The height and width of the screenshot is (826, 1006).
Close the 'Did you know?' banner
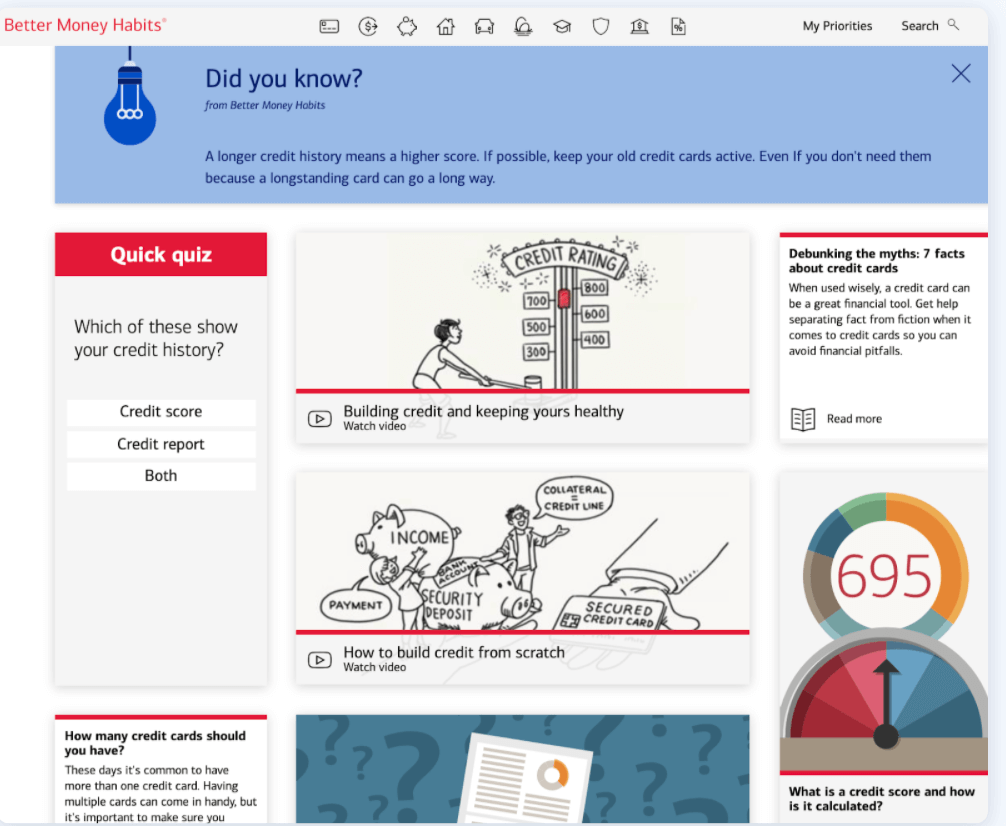click(x=961, y=73)
